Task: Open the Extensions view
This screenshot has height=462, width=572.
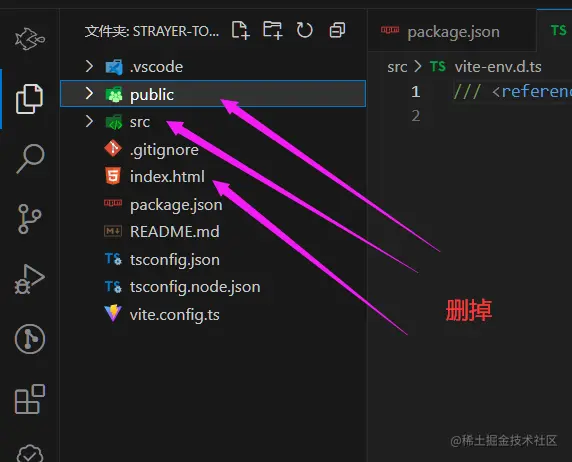Action: [30, 399]
